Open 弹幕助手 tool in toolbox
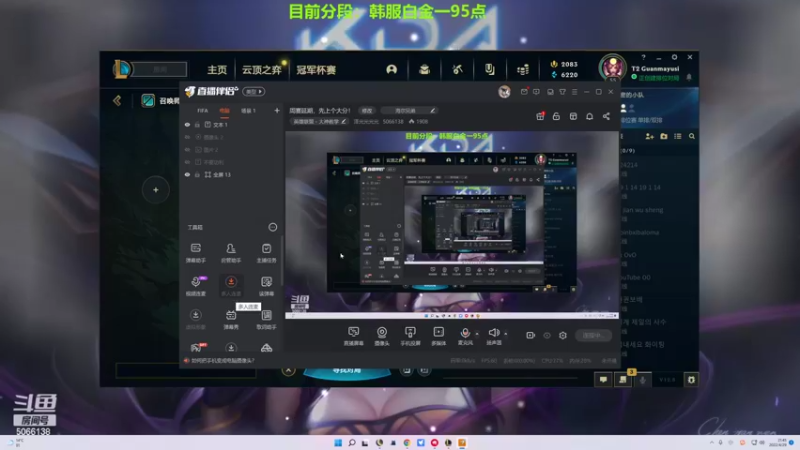 click(x=195, y=253)
